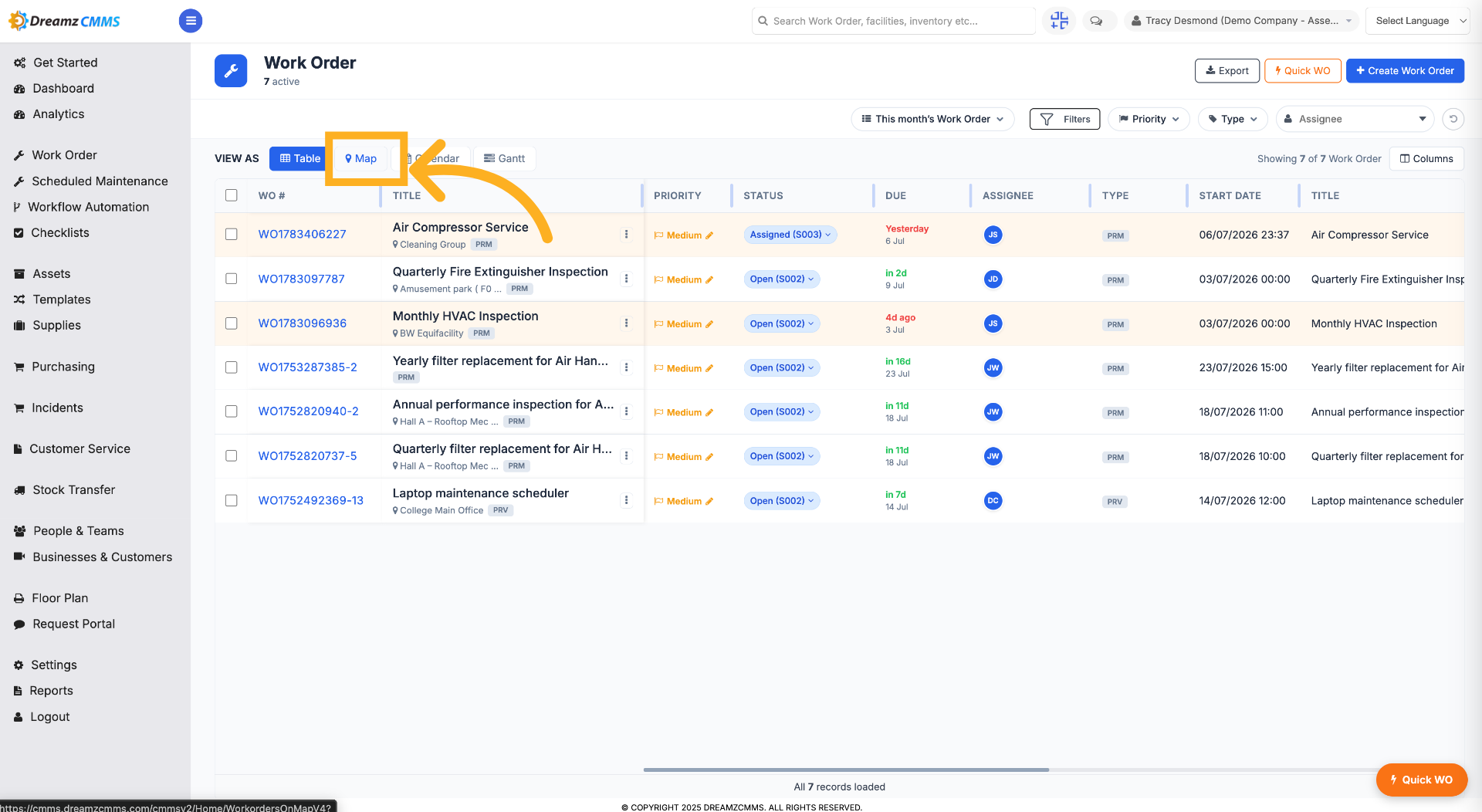
Task: Click JW assignee avatar for Yearly filter row
Action: click(993, 367)
